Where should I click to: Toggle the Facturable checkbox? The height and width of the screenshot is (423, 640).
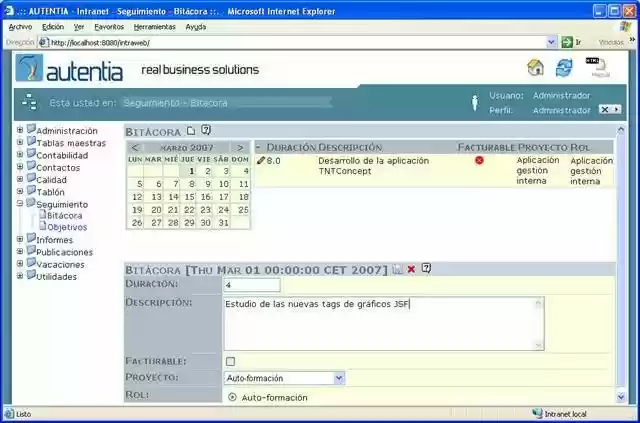click(x=231, y=361)
